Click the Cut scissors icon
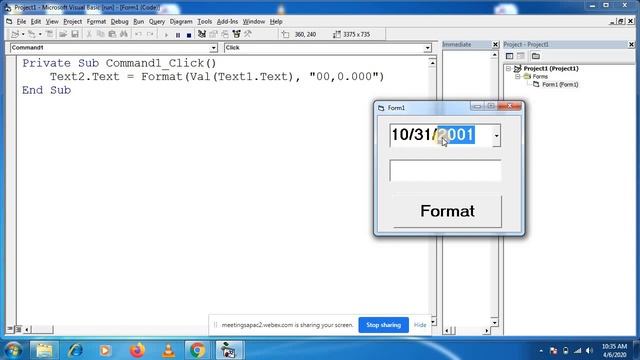 pyautogui.click(x=89, y=34)
